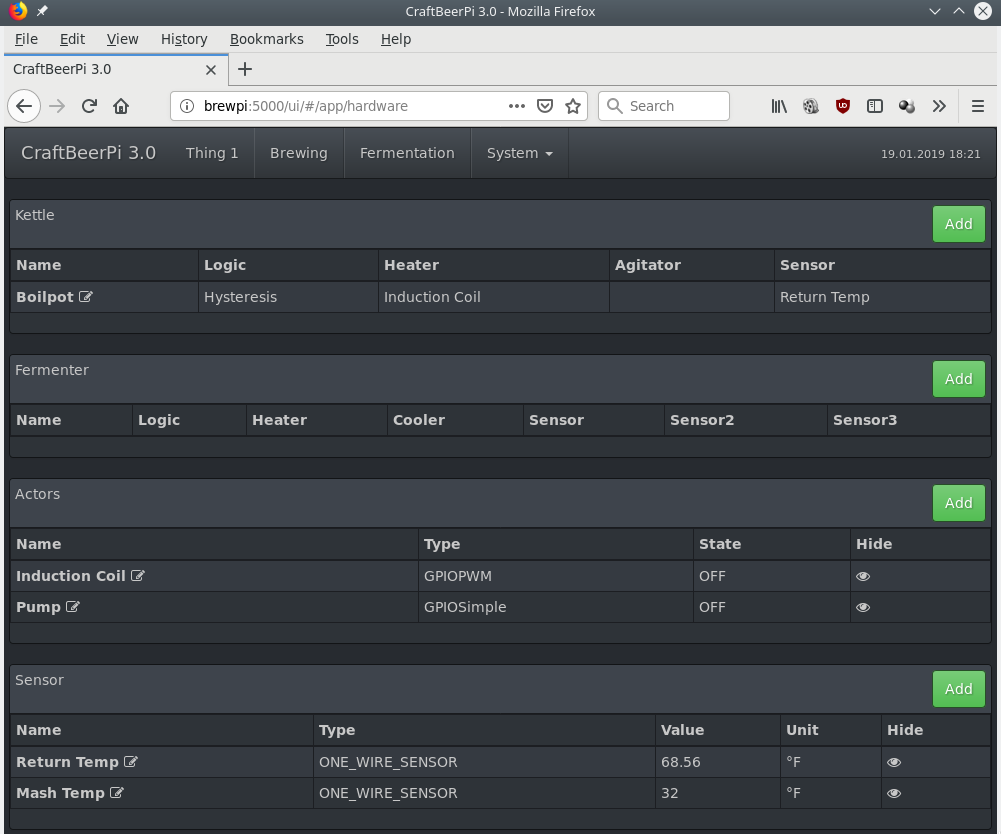The image size is (1001, 834).
Task: Open the Brewing page
Action: [299, 153]
